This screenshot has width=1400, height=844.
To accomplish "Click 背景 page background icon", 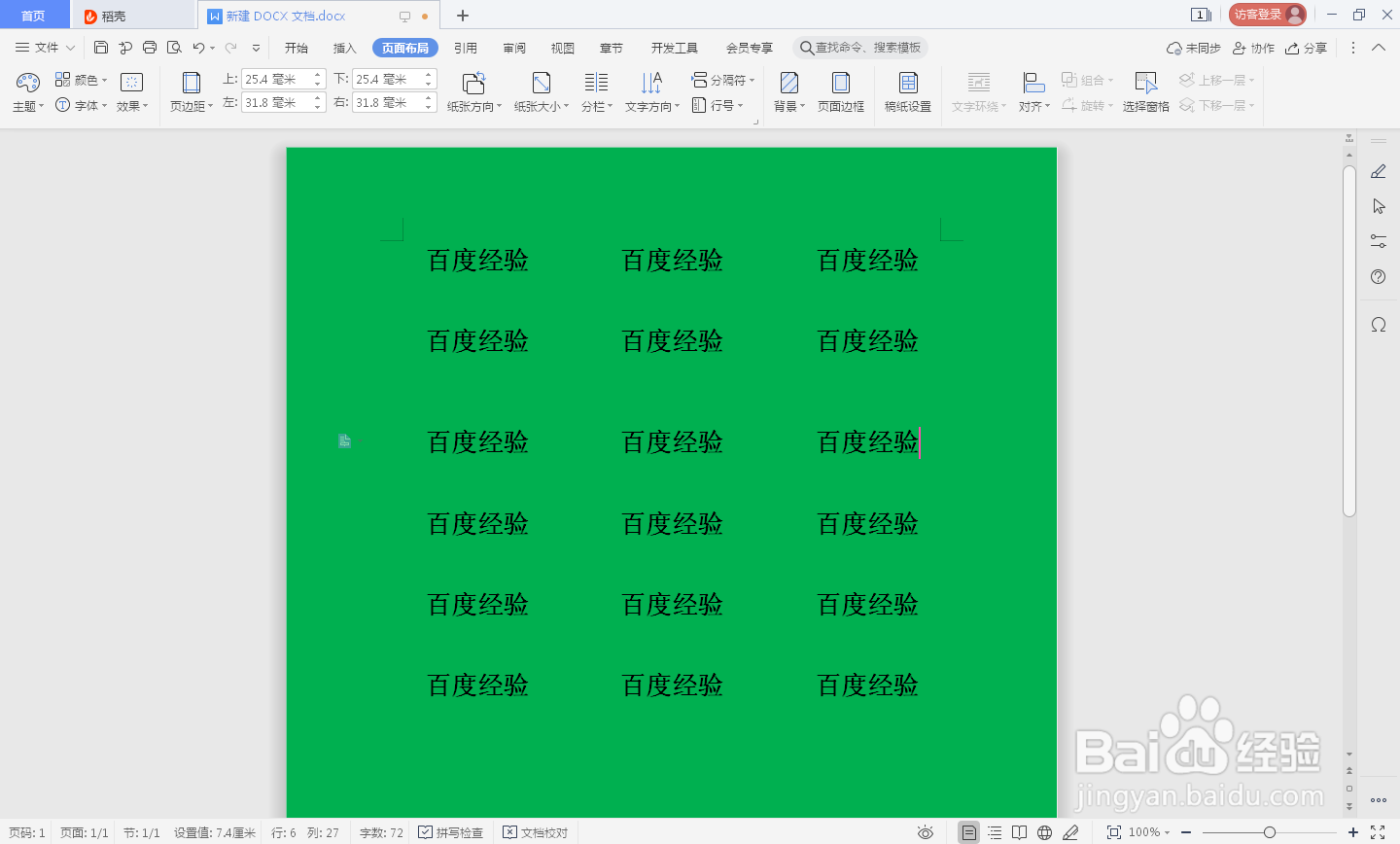I will [x=789, y=83].
